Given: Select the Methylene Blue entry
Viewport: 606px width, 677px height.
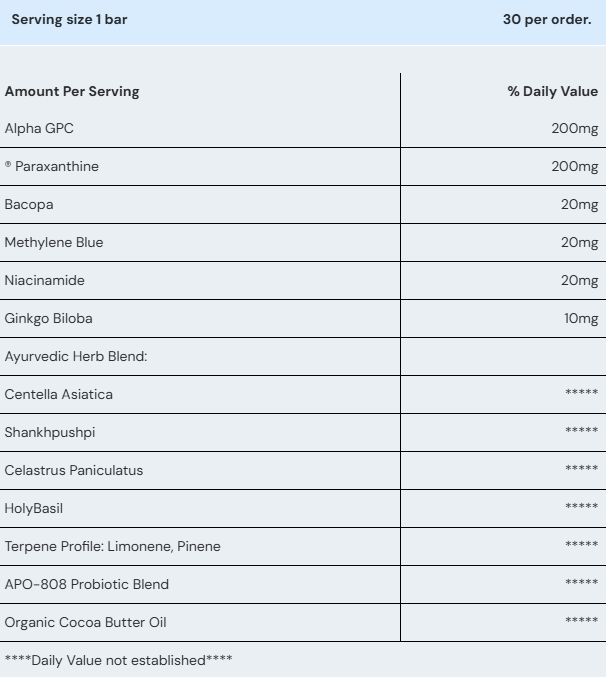Looking at the screenshot, I should 54,243.
